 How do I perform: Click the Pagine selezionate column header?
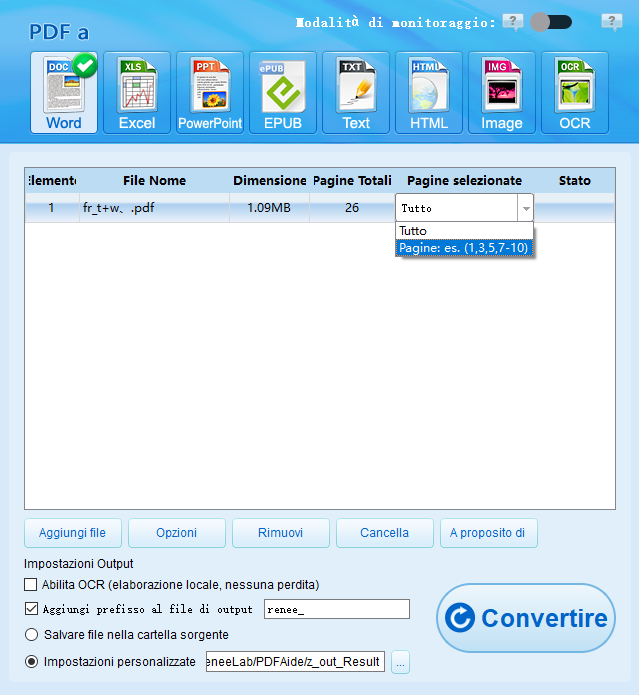pos(464,180)
